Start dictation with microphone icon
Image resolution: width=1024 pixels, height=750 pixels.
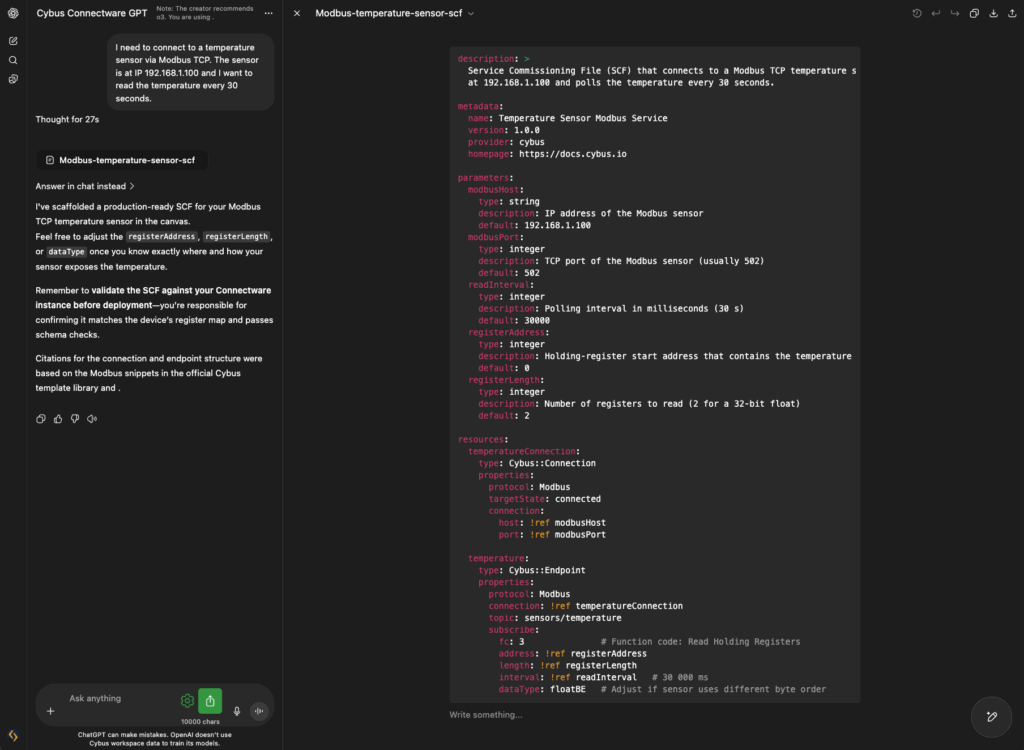click(237, 711)
